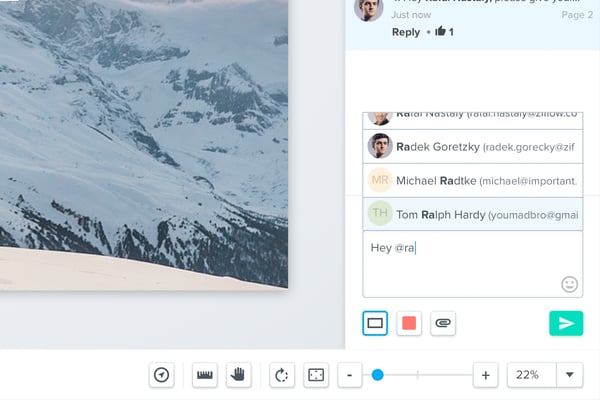
Task: Select the rectangle annotation tool
Action: pos(375,323)
